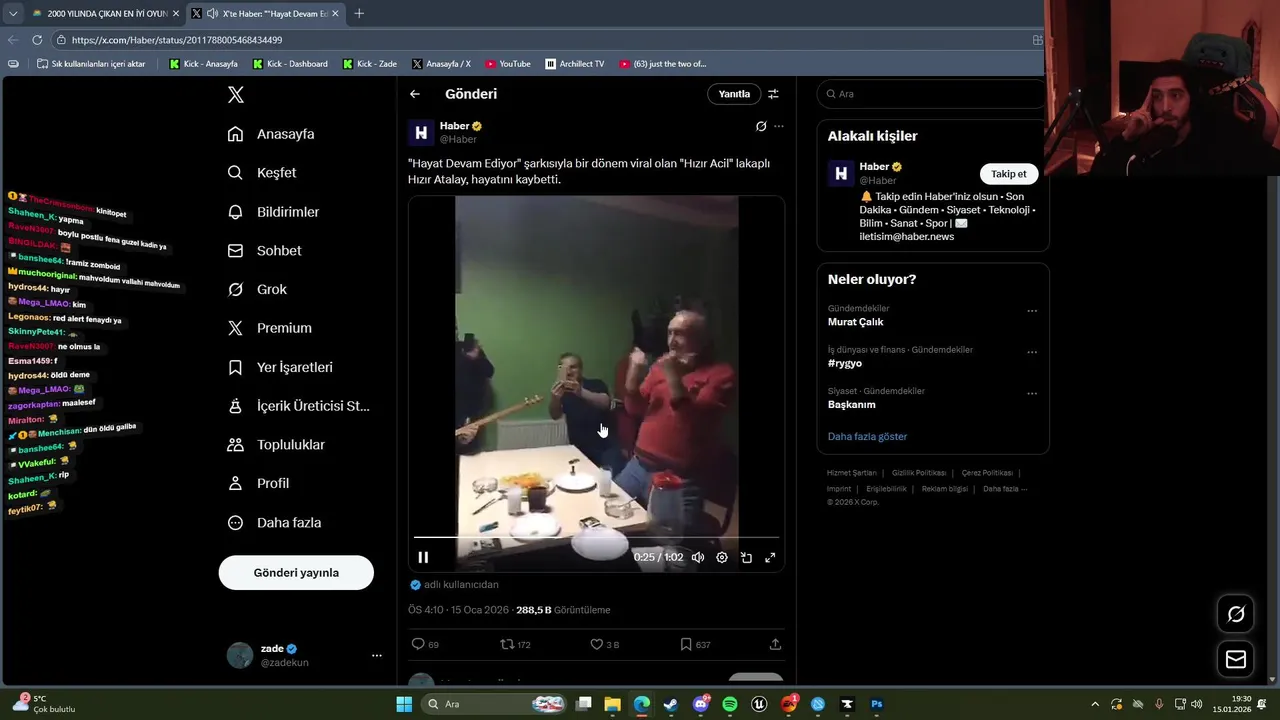Viewport: 1280px width, 720px height.
Task: Close the X'te Haber tab
Action: (x=337, y=14)
